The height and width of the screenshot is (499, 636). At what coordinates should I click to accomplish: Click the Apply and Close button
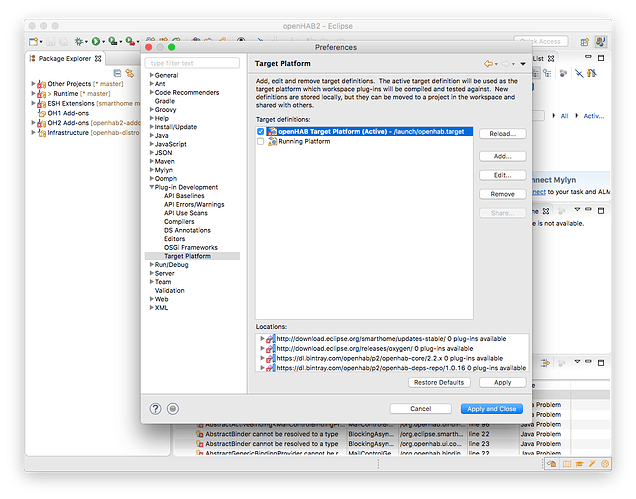pos(491,408)
